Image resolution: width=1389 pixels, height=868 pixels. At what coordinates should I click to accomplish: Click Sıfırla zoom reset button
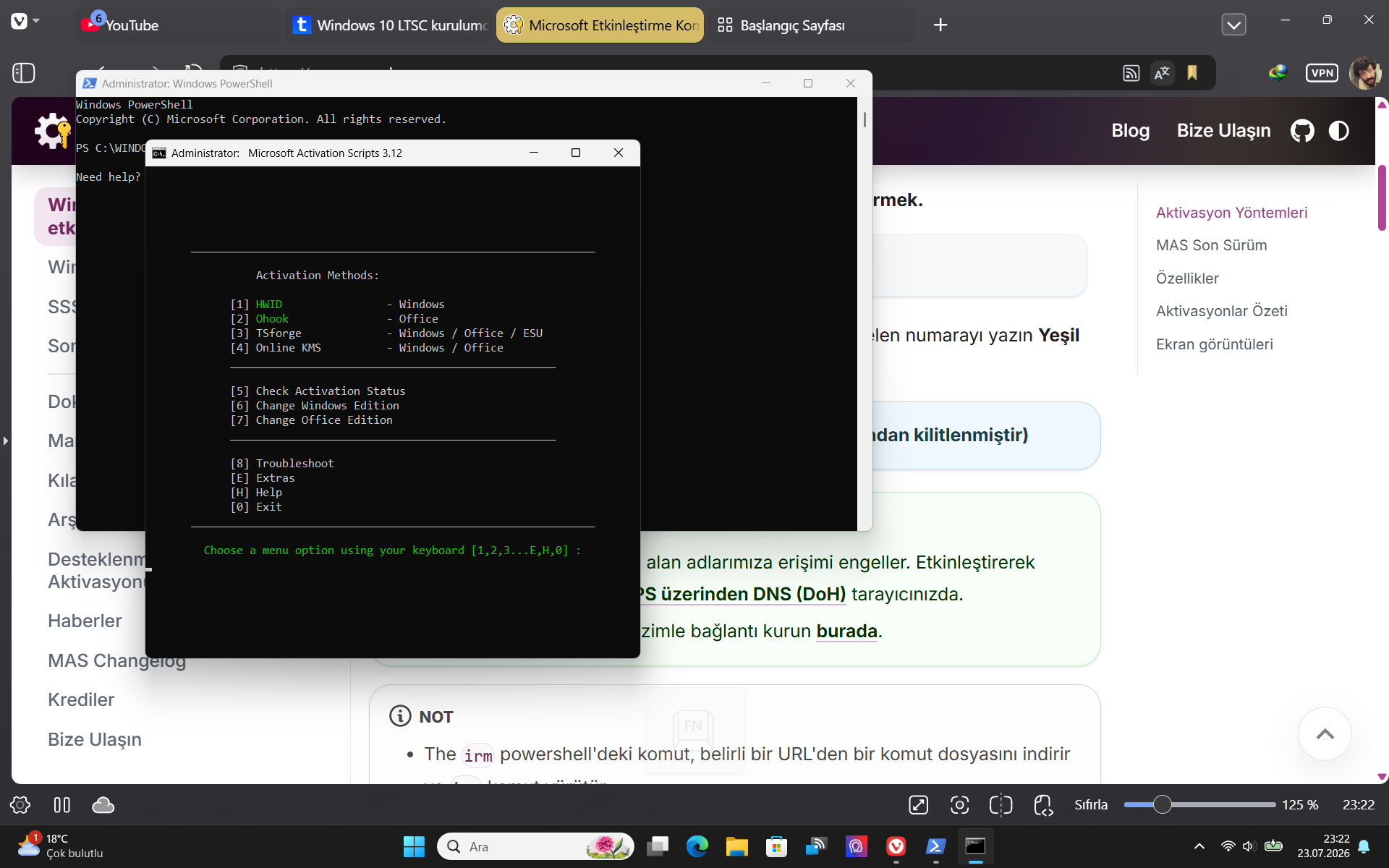(1091, 804)
